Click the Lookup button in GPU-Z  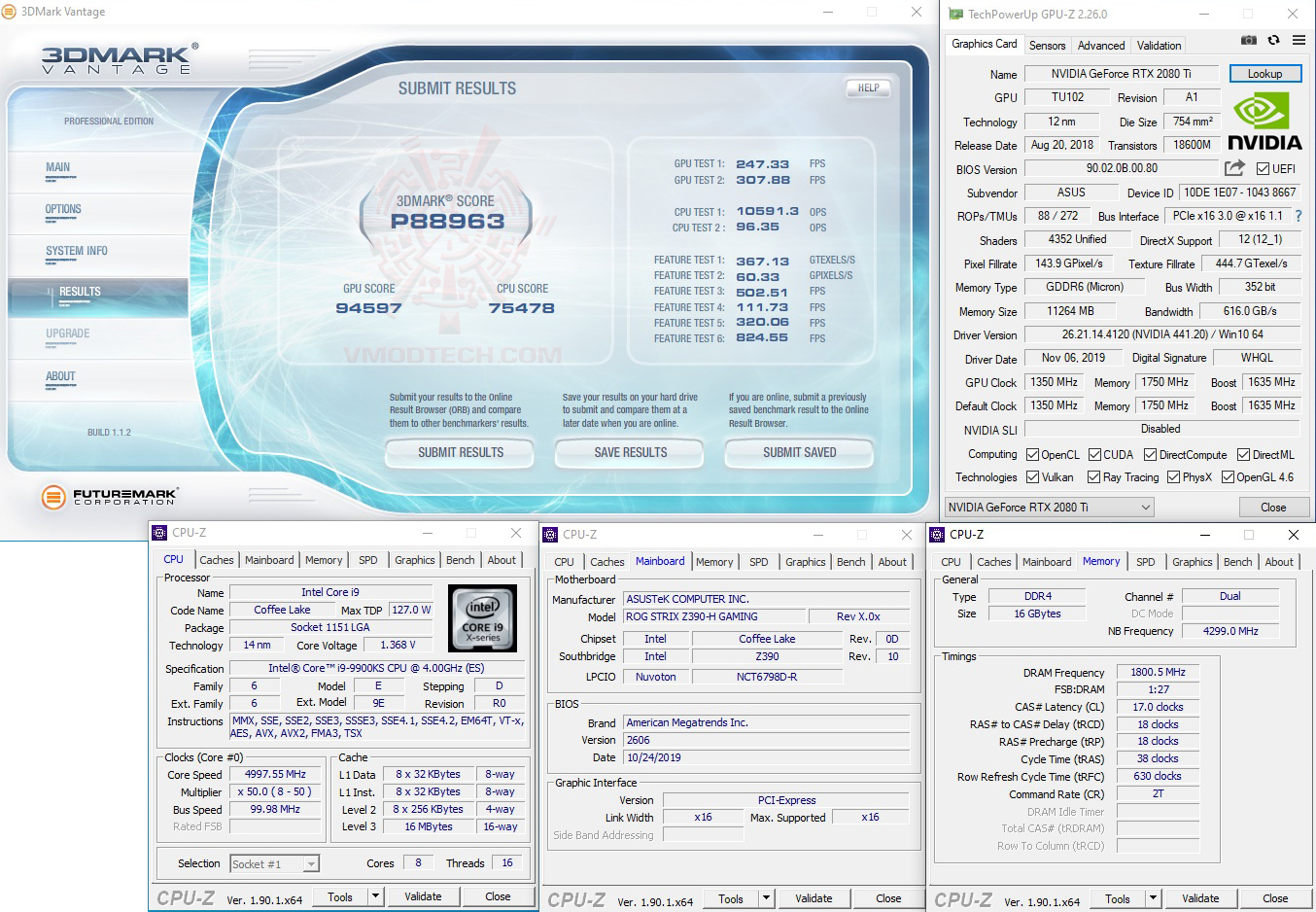point(1264,74)
